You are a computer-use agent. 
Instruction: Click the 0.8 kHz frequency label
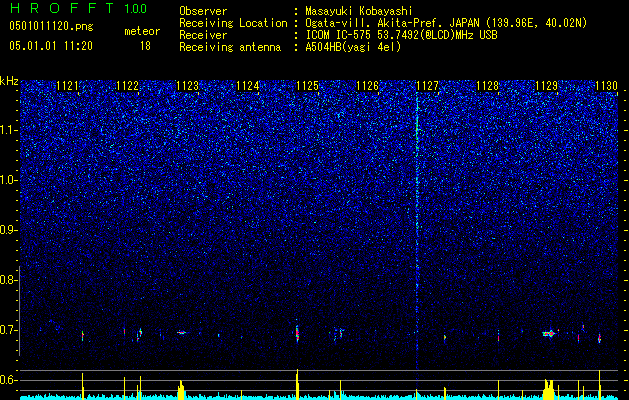(8, 280)
